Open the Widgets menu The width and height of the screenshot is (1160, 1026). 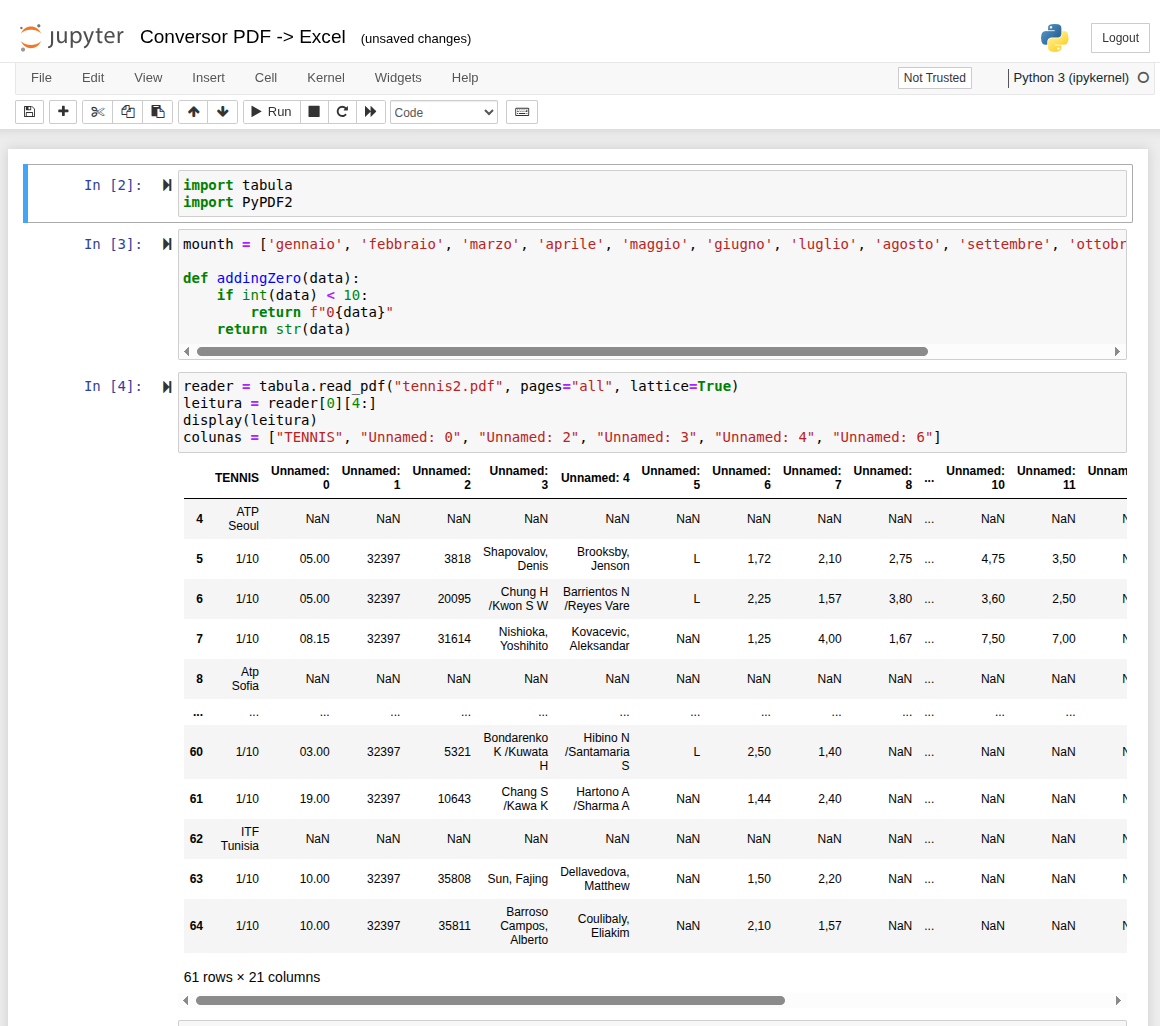398,77
